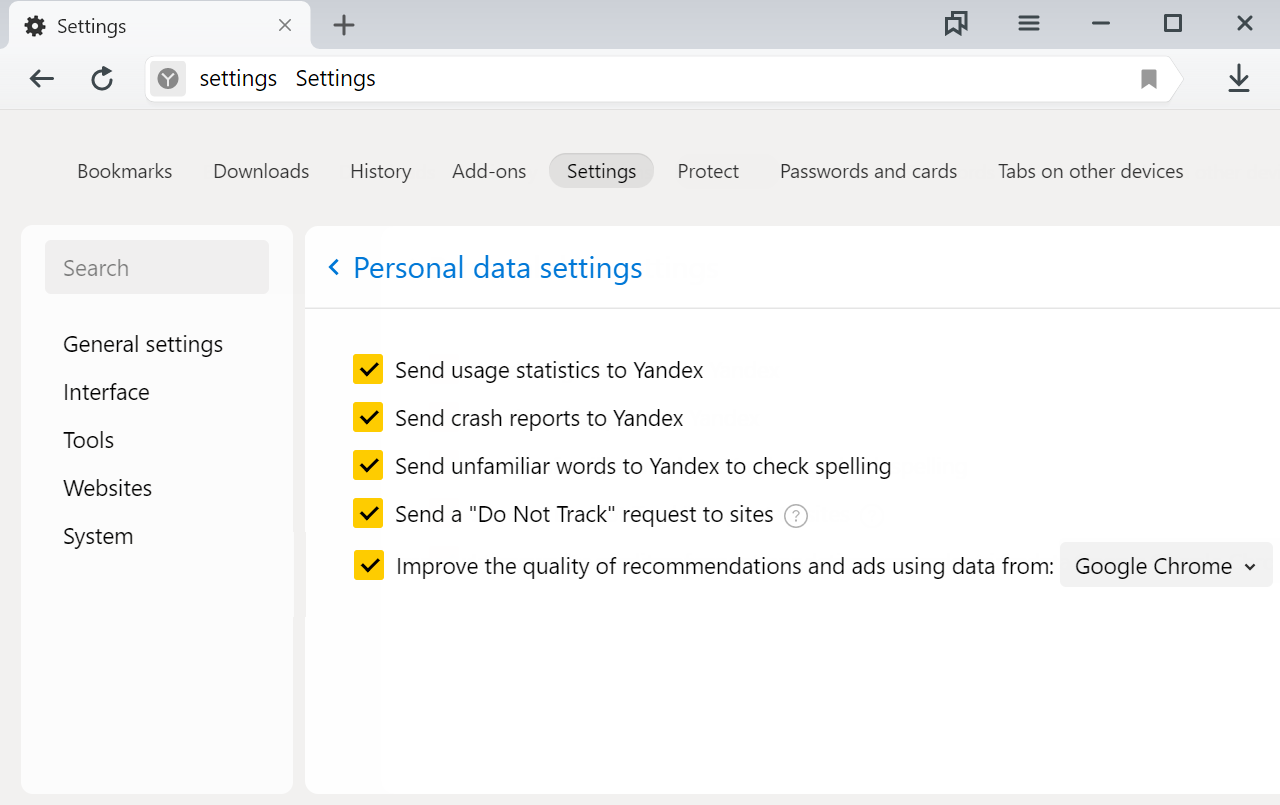
Task: Open the downloads arrow icon
Action: (1239, 79)
